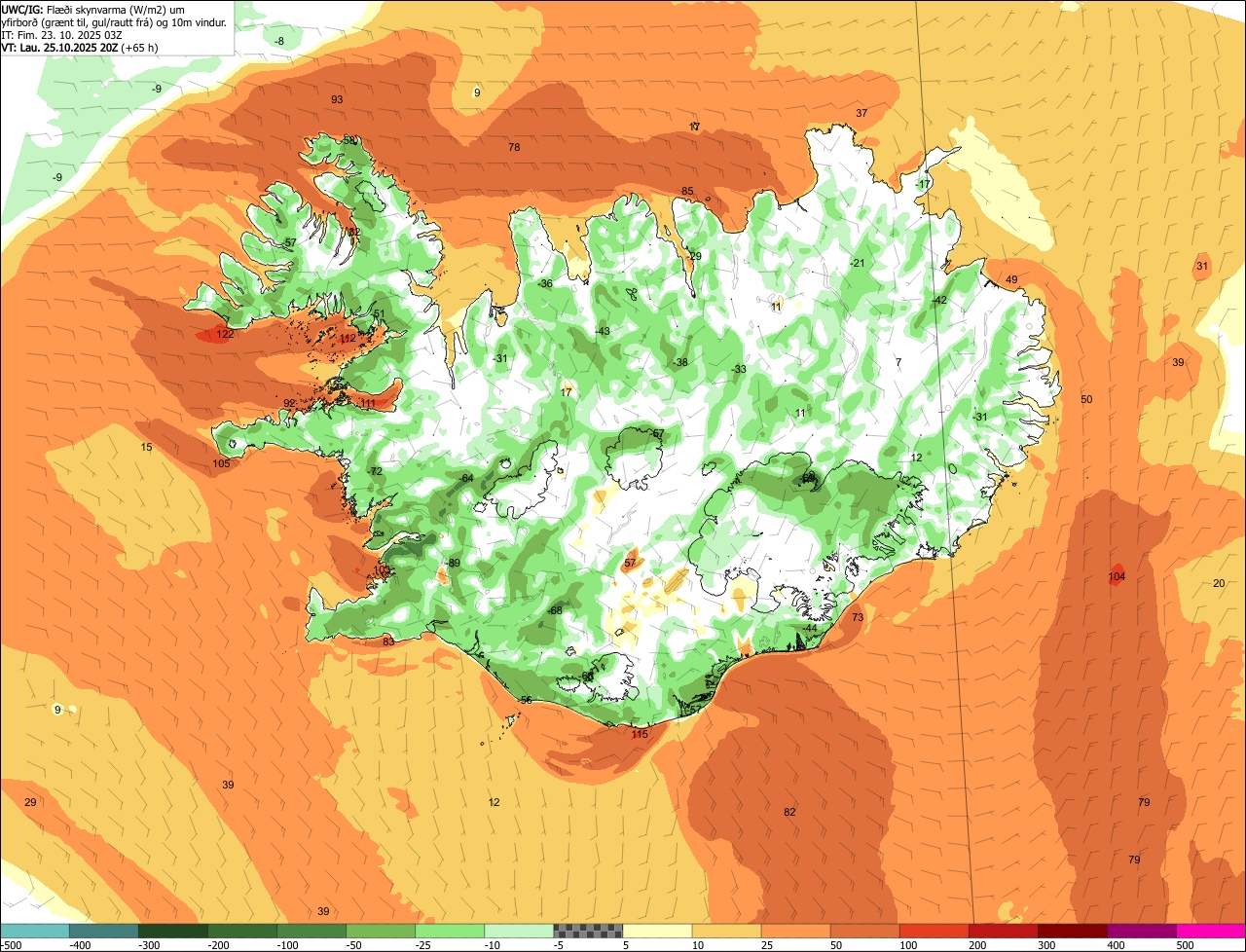This screenshot has width=1246, height=952.
Task: Pick the purple 400 to 500 legend swatch
Action: click(1141, 931)
